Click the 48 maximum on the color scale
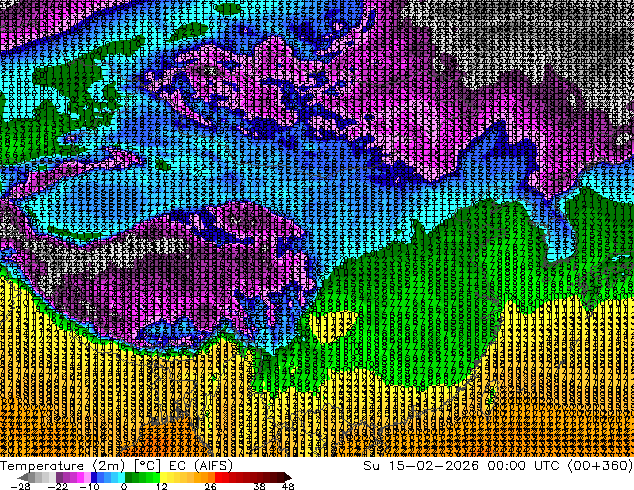The width and height of the screenshot is (634, 490). (x=288, y=486)
